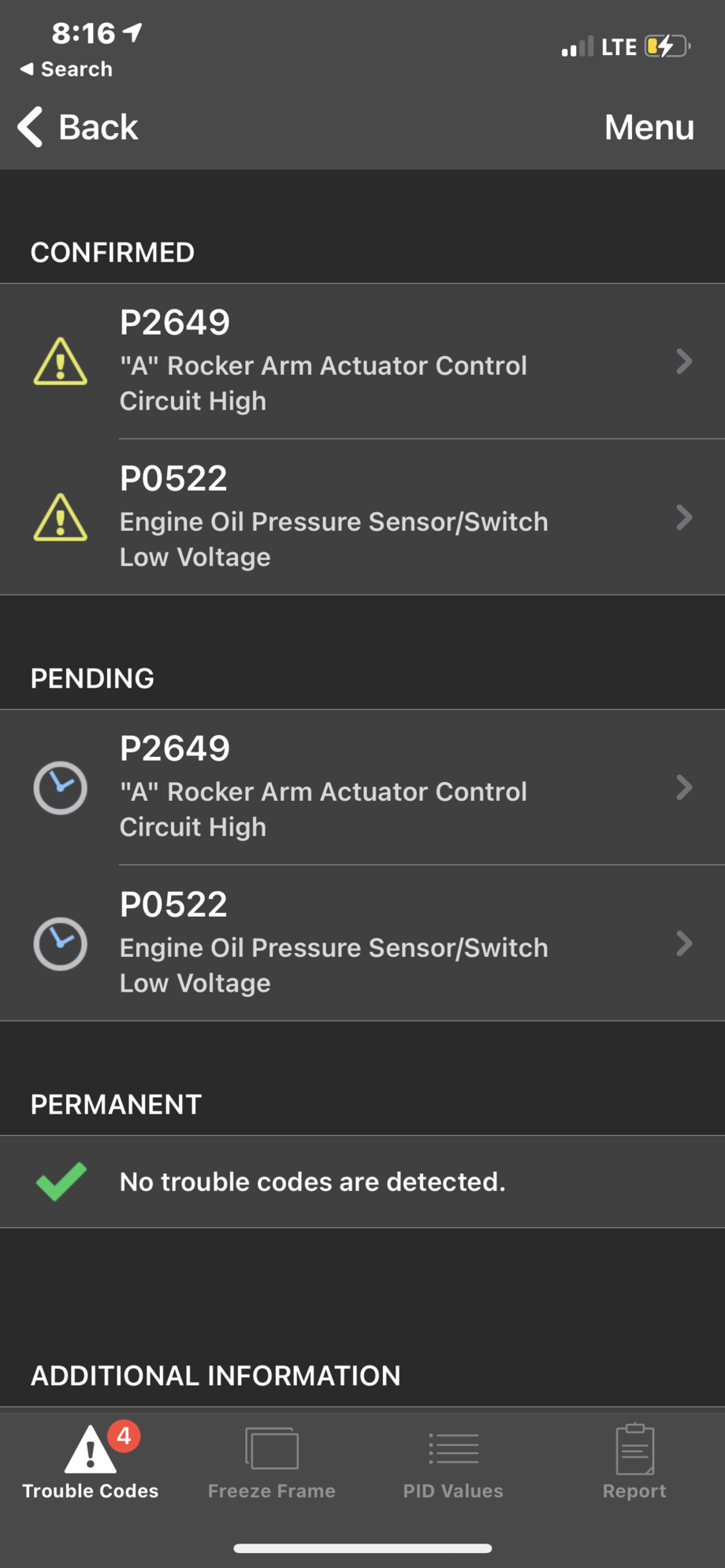Open the Menu in the top bar
The height and width of the screenshot is (1568, 725).
point(649,128)
